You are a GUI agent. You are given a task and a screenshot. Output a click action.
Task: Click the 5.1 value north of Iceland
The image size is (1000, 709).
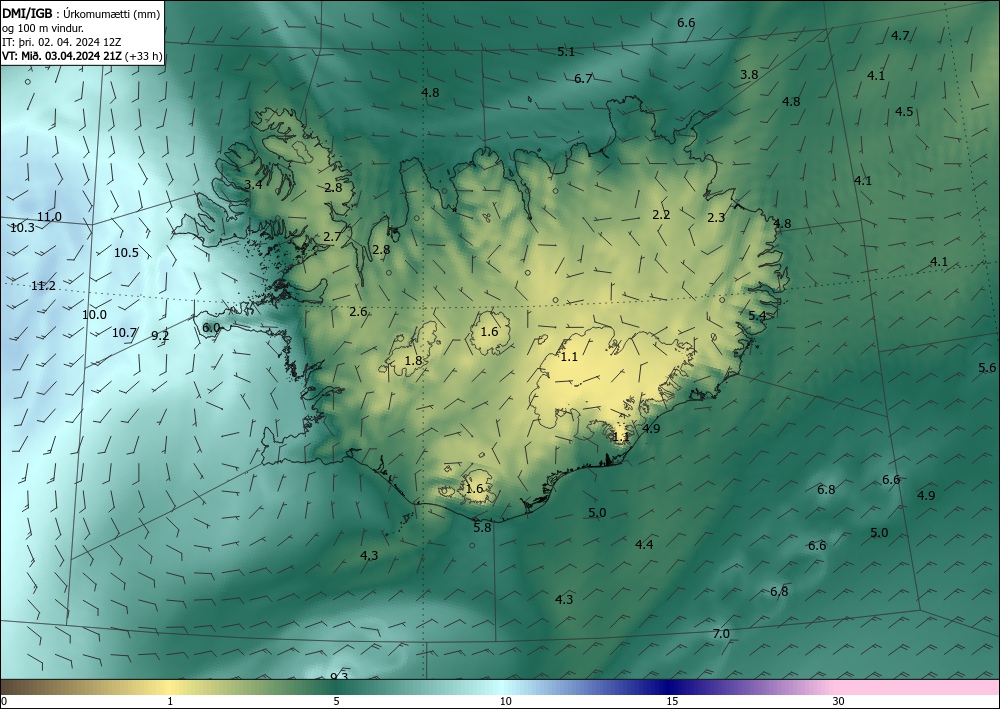point(566,52)
